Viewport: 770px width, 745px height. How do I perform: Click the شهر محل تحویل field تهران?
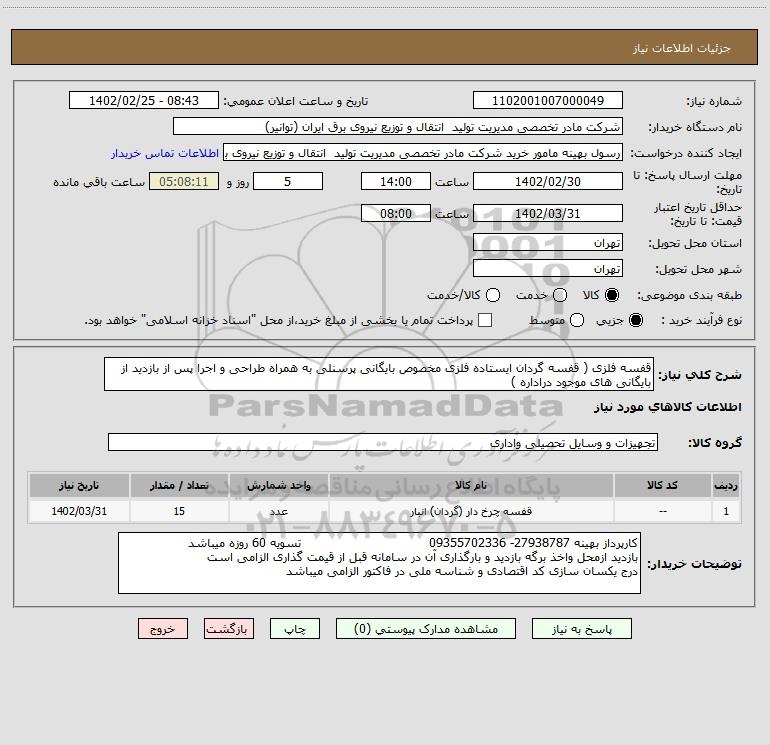coord(548,269)
